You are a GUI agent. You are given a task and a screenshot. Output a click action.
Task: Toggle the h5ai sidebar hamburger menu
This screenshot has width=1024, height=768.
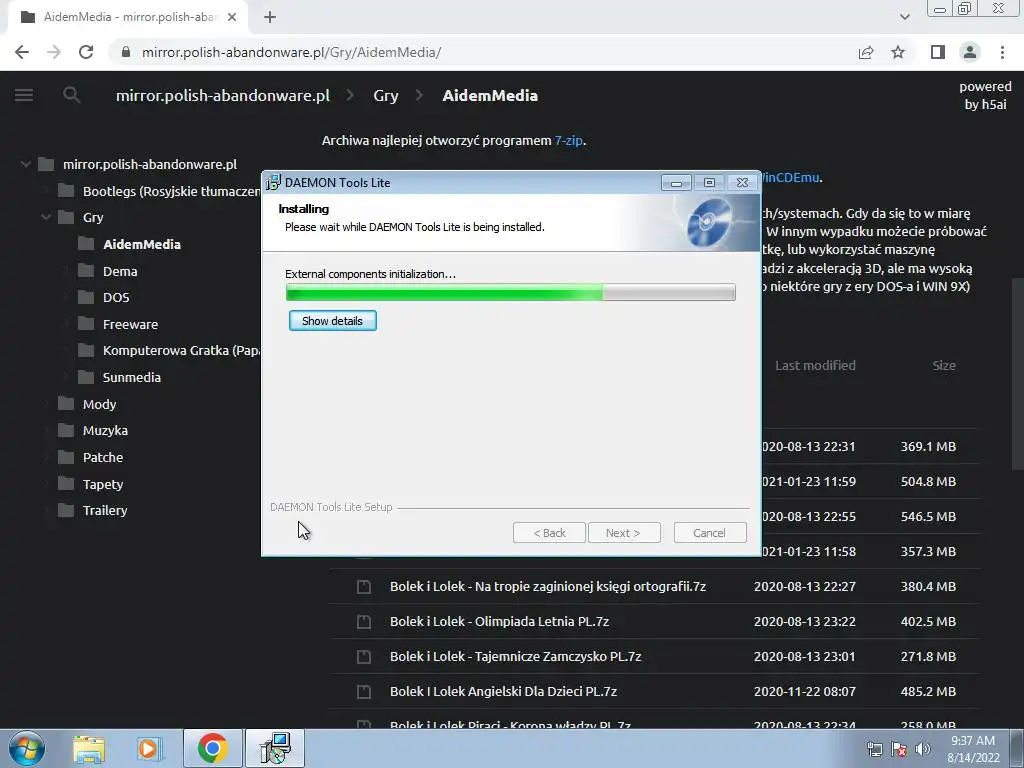24,95
